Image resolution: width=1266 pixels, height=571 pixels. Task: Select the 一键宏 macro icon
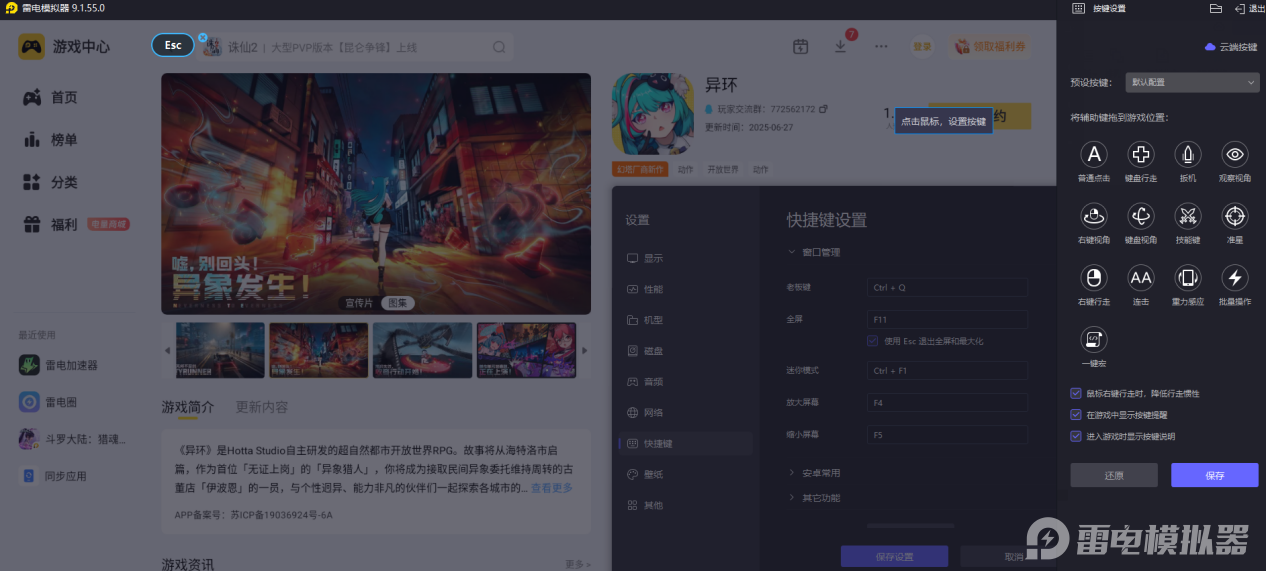click(1095, 339)
